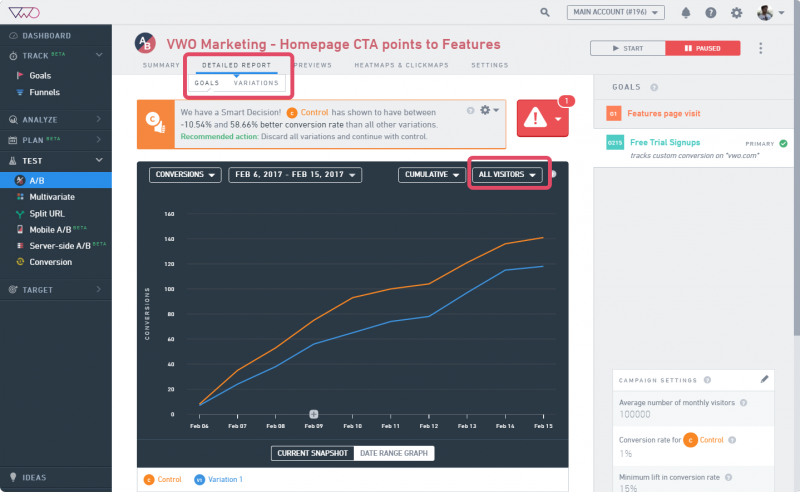Click the Smart Decision info icon
800x492 pixels.
point(470,110)
